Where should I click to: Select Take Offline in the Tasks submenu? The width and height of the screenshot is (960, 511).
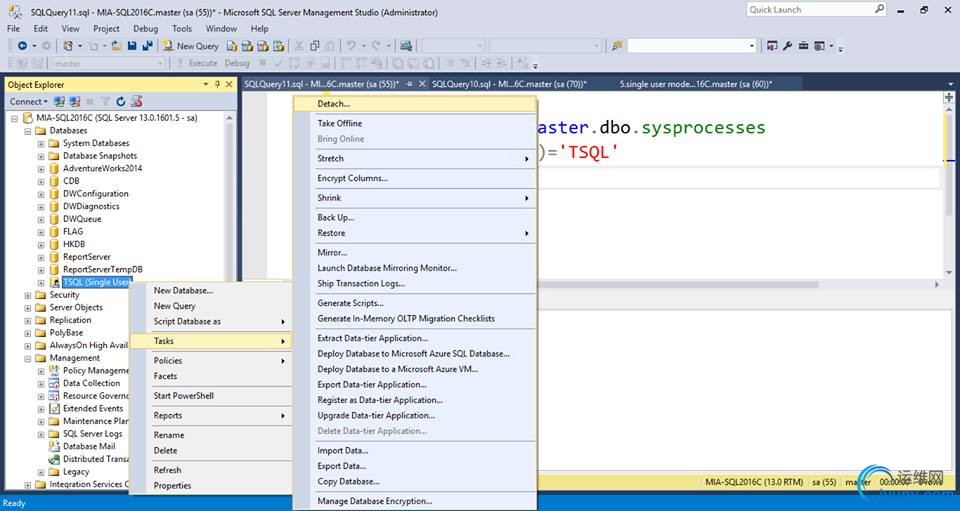(340, 124)
